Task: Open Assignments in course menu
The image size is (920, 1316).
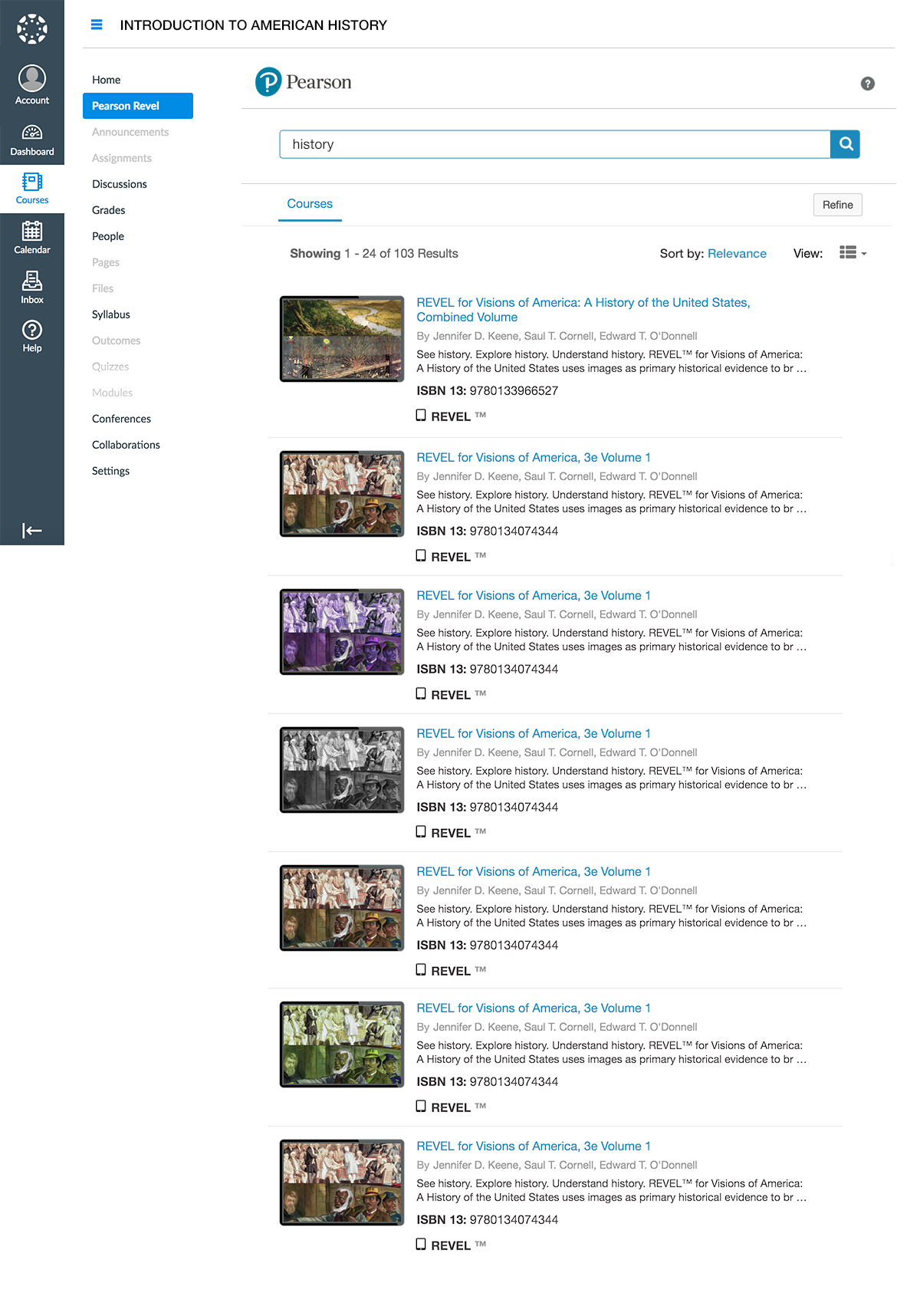Action: [x=122, y=158]
